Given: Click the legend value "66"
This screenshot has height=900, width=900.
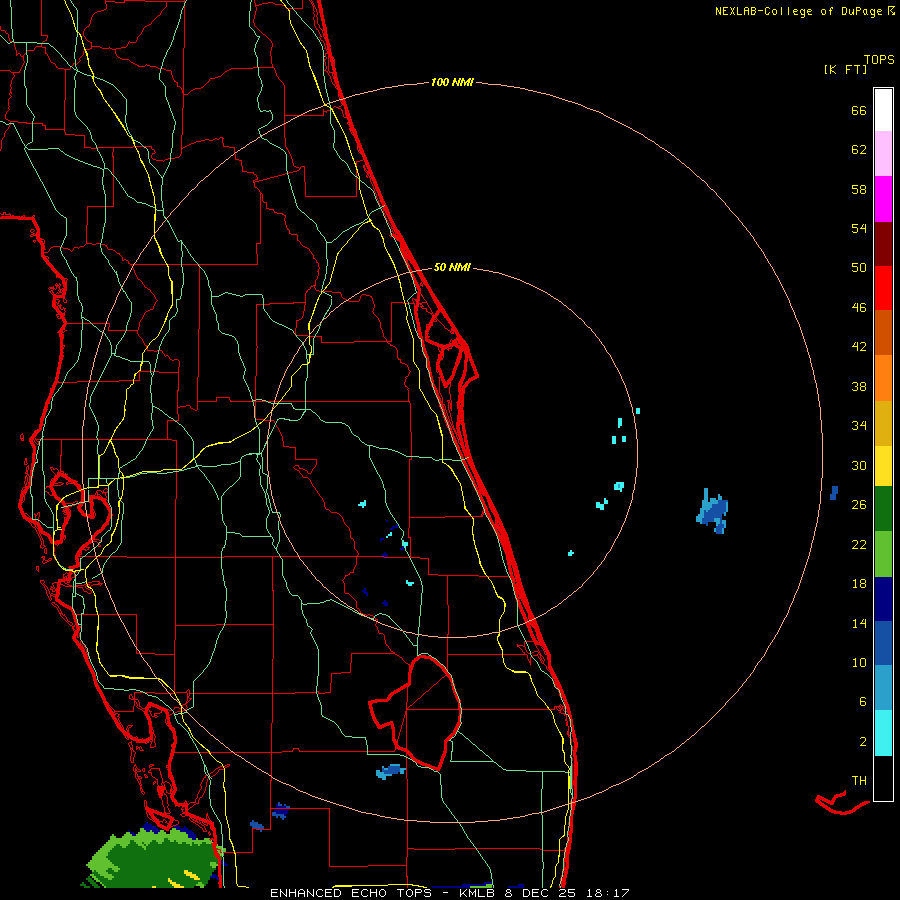Looking at the screenshot, I should coord(859,110).
